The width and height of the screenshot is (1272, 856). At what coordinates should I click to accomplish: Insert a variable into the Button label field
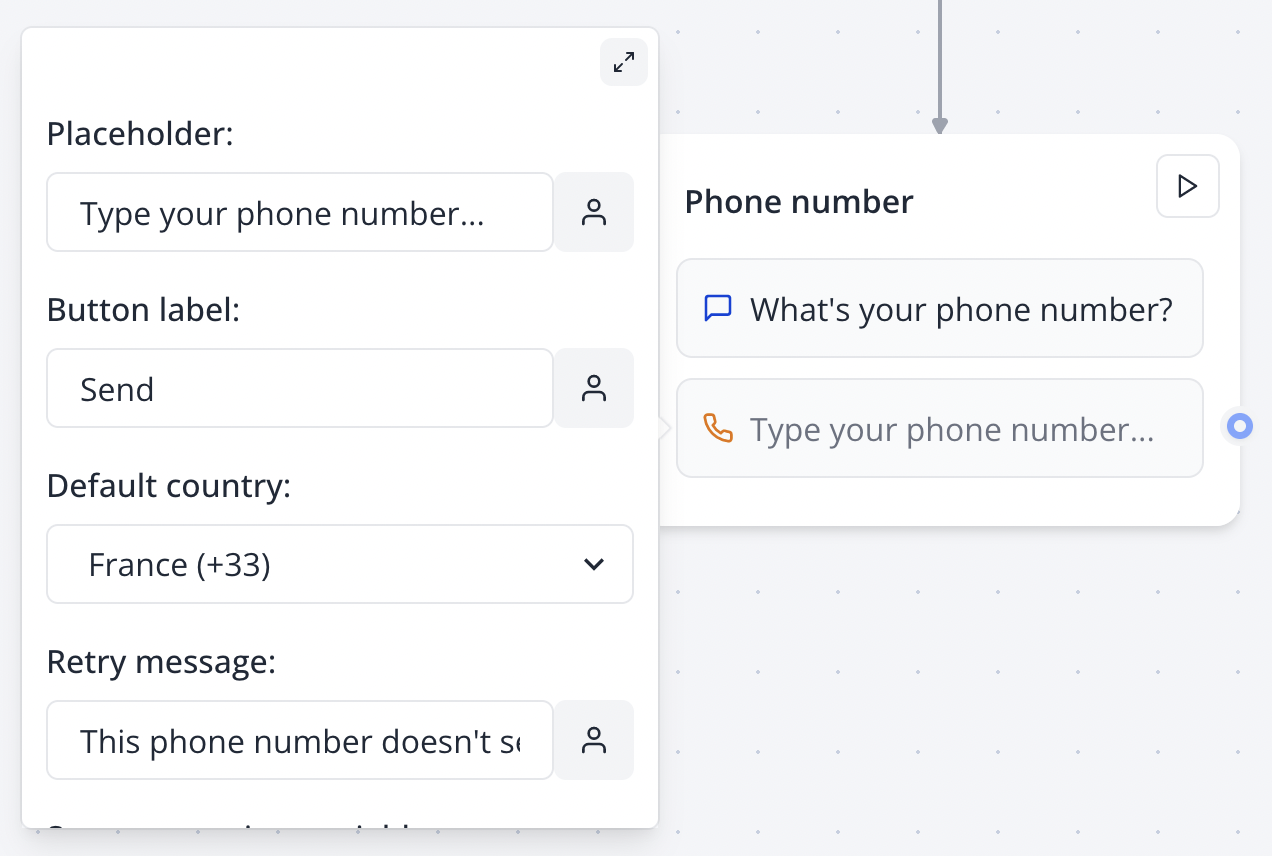click(594, 388)
